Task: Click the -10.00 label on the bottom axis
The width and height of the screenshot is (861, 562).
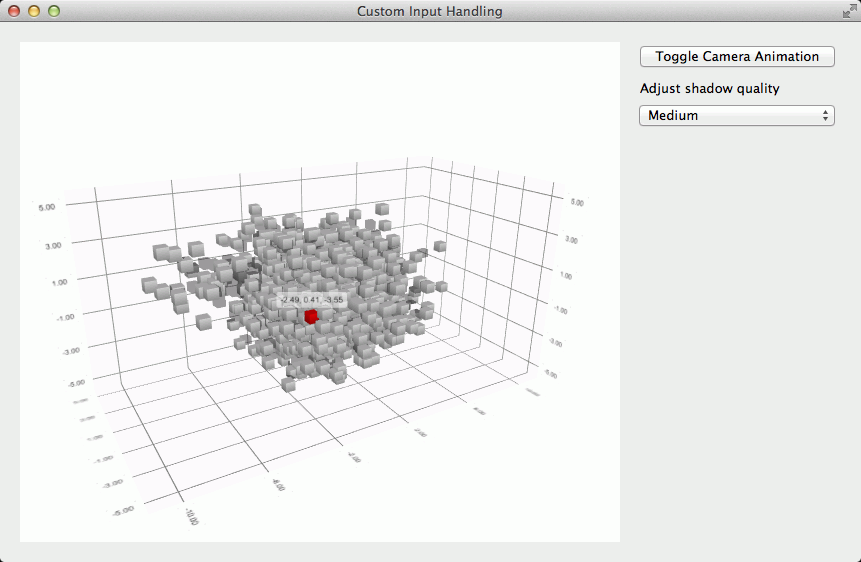Action: click(189, 515)
